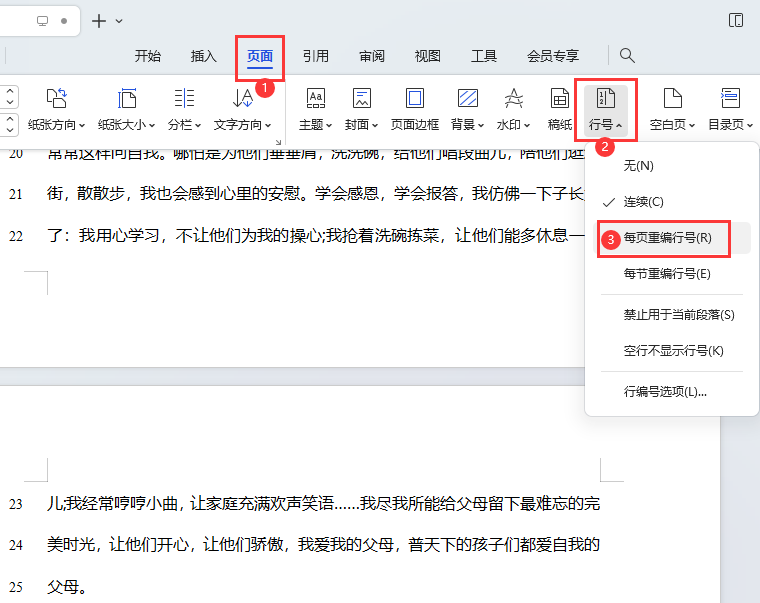Screen dimensions: 760x603
Task: Switch to the 会员专享 tab
Action: (x=553, y=56)
